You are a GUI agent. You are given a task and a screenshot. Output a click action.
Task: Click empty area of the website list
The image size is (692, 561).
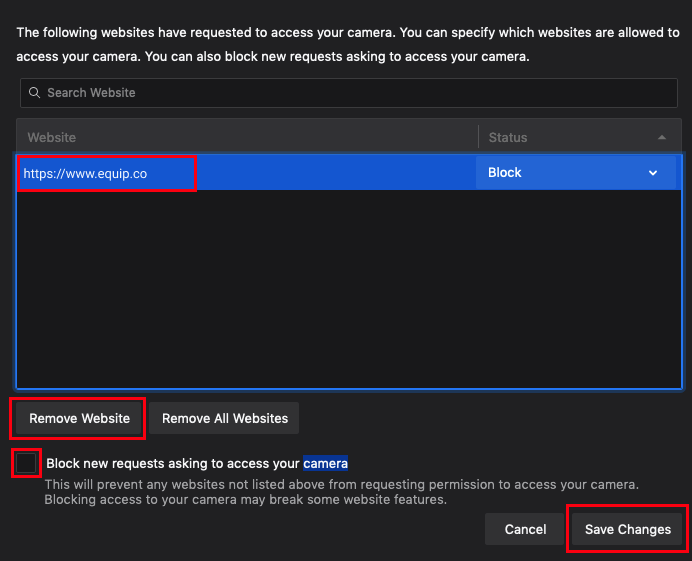[x=348, y=290]
